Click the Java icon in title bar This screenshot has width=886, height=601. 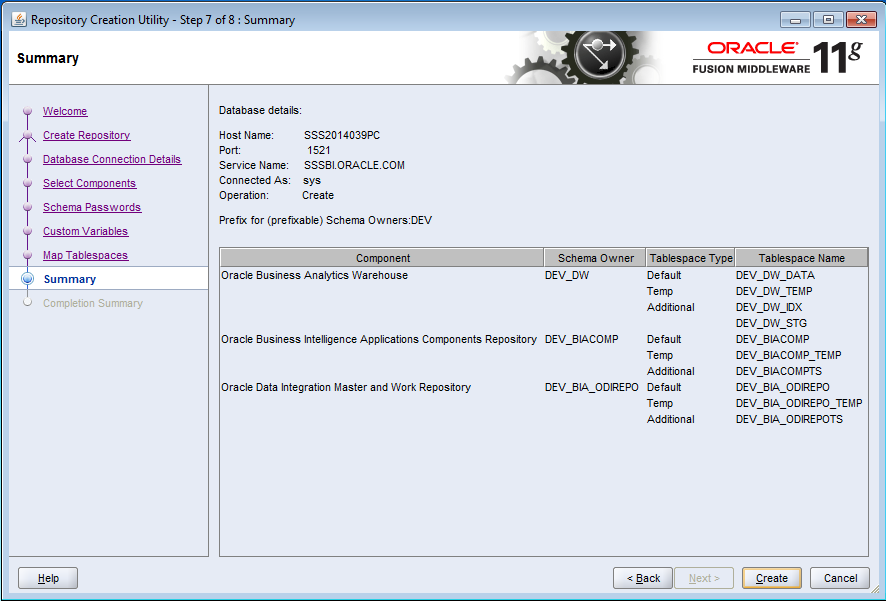pyautogui.click(x=19, y=20)
